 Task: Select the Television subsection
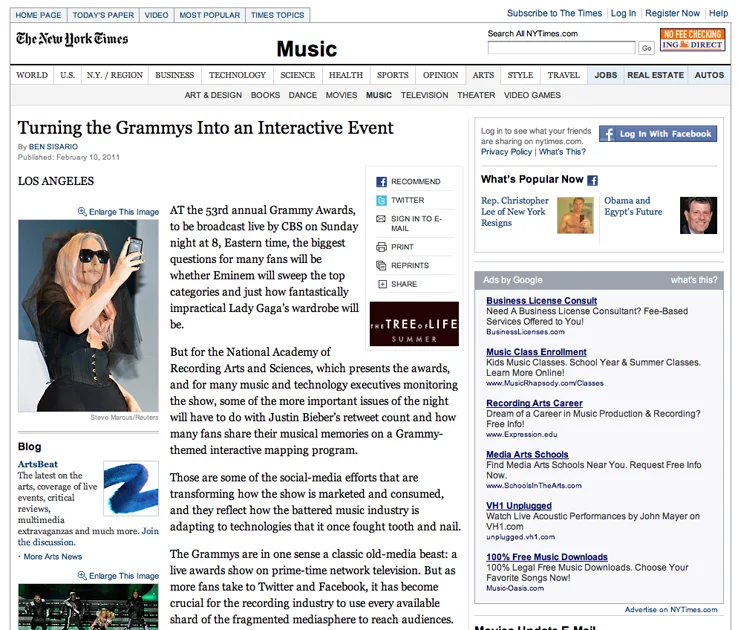425,95
